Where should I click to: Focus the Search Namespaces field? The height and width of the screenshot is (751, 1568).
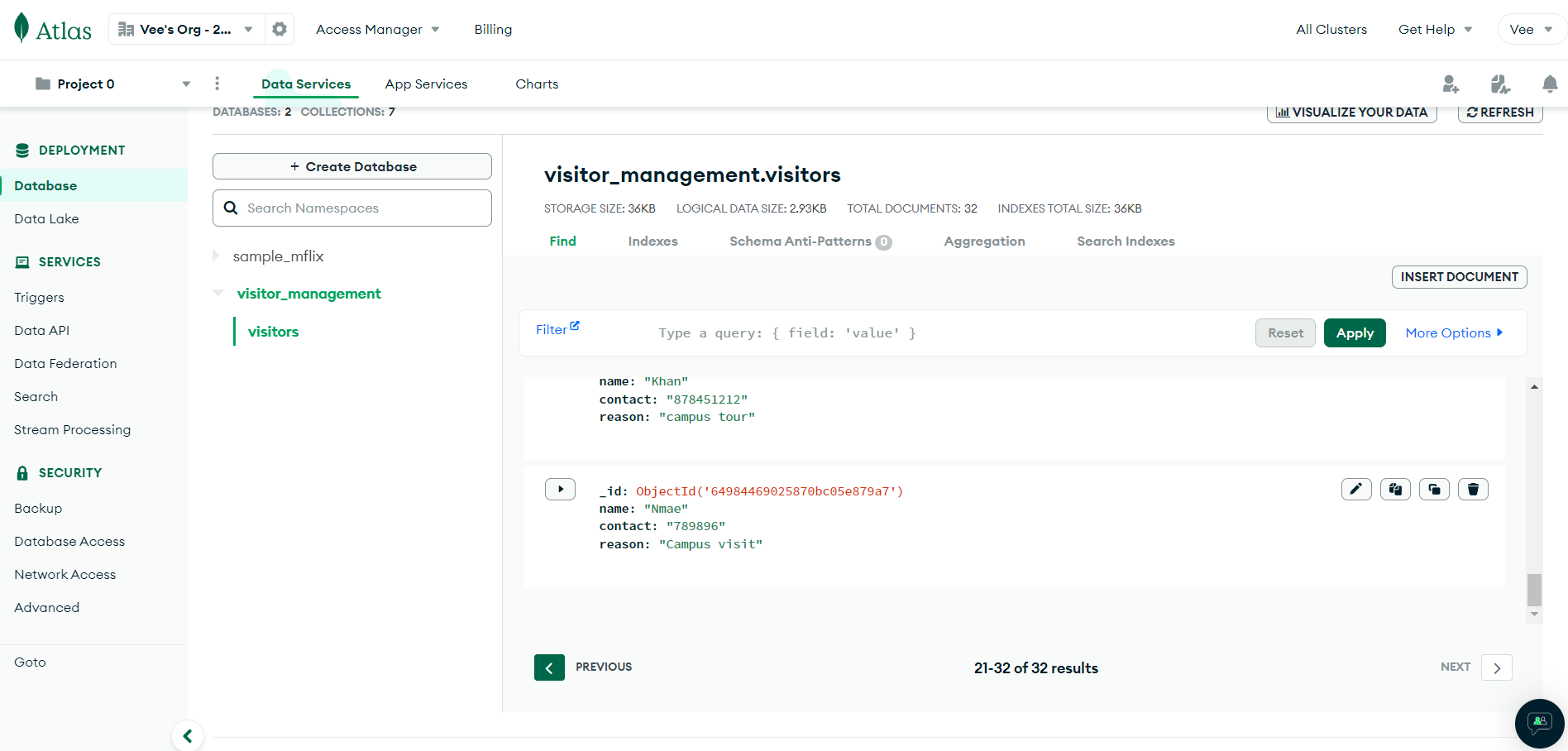352,208
